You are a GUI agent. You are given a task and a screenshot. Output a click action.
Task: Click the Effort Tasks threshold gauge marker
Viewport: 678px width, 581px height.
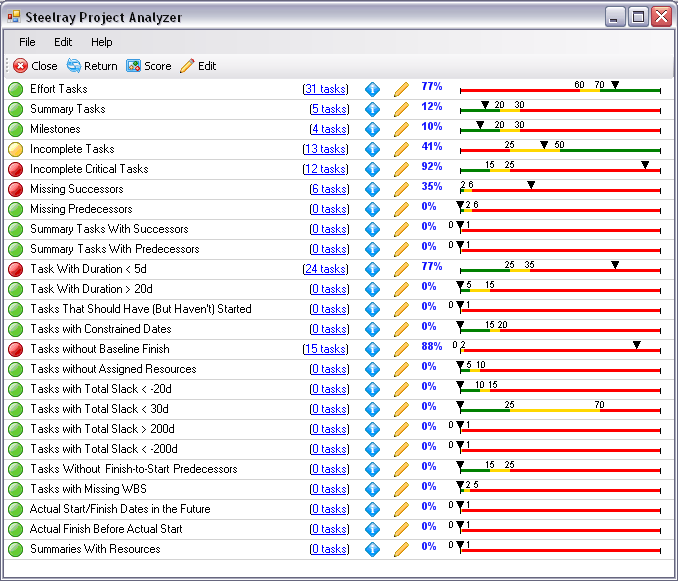tap(615, 85)
